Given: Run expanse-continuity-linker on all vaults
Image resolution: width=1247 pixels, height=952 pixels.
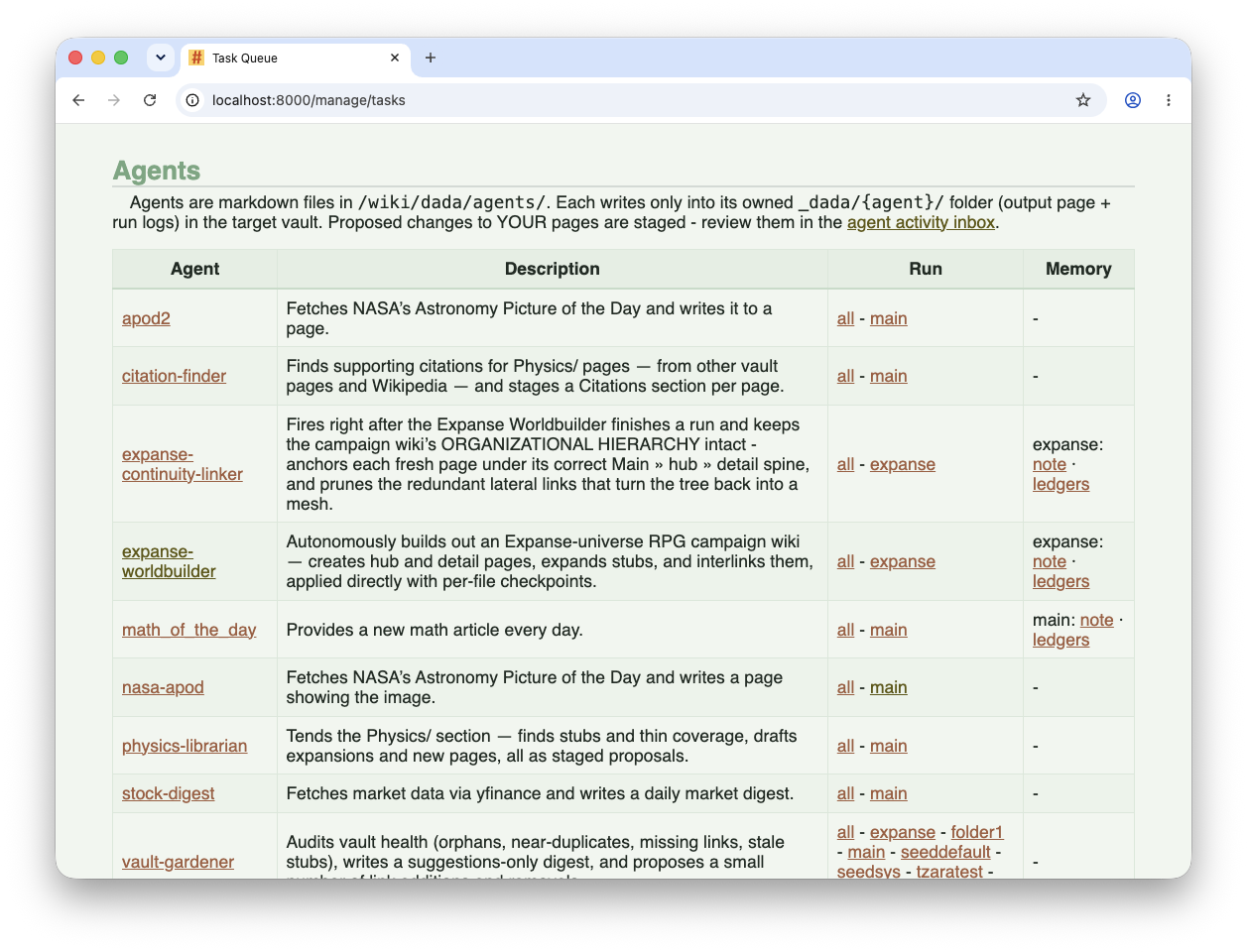Looking at the screenshot, I should 845,464.
